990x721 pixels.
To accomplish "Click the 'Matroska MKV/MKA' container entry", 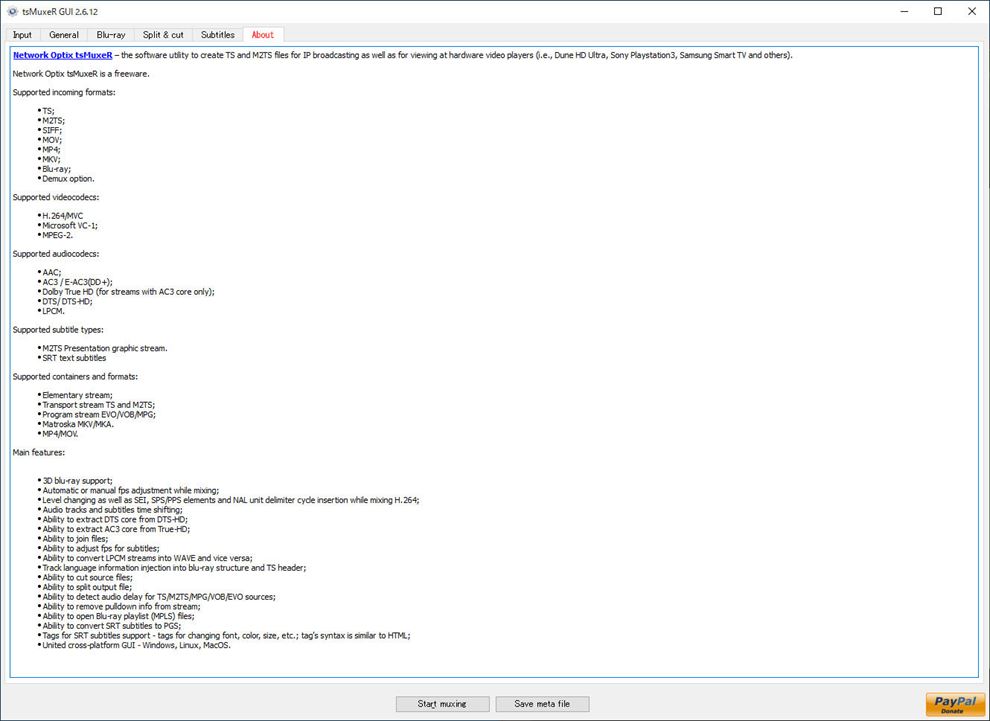I will [78, 424].
